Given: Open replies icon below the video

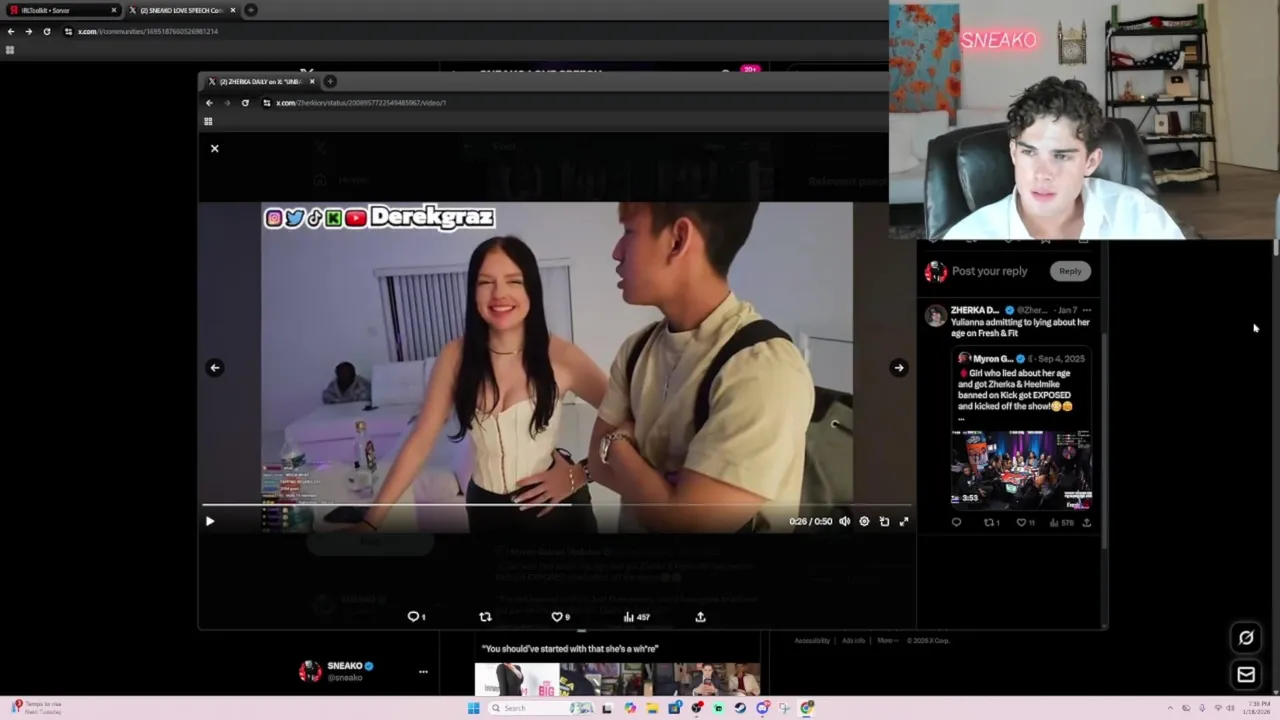Looking at the screenshot, I should coord(414,617).
